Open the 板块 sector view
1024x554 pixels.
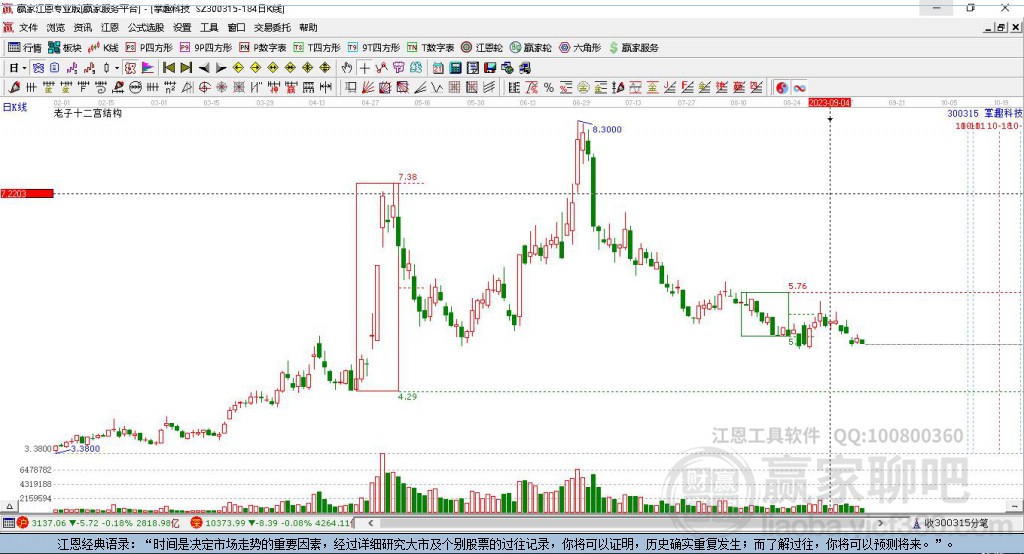point(65,48)
